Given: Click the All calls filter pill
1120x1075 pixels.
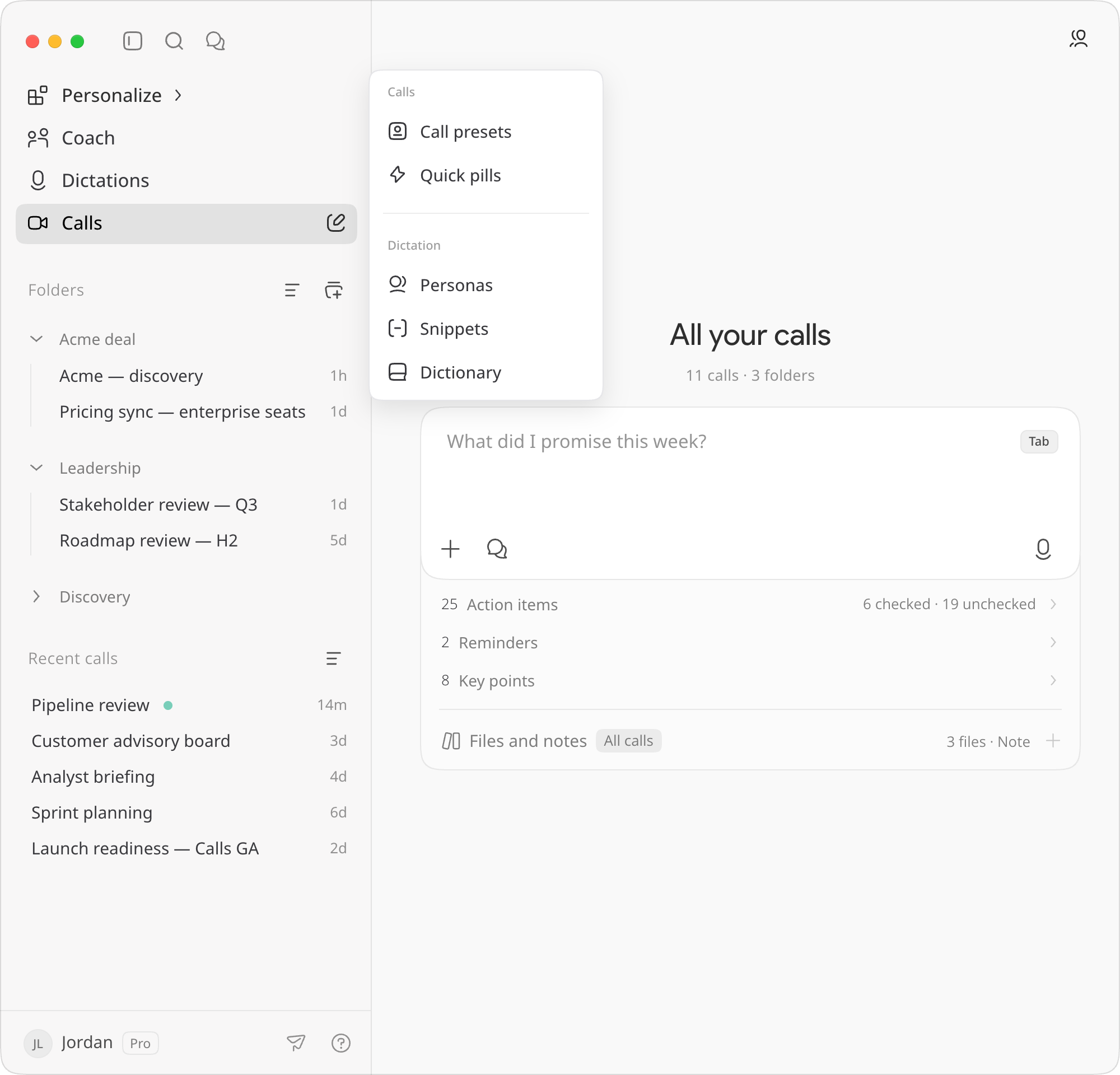Looking at the screenshot, I should coord(628,741).
